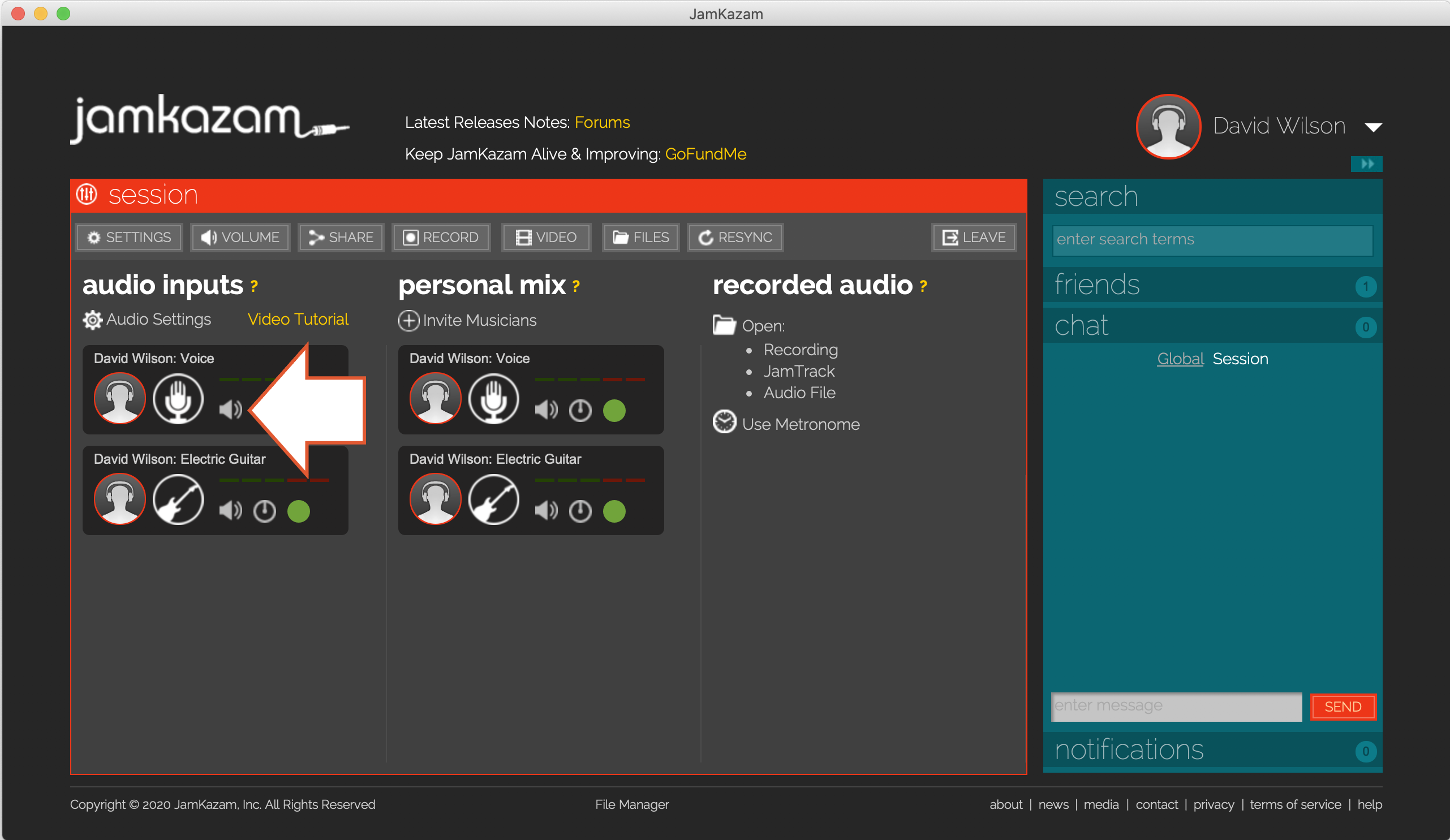
Task: Open the David Wilson user dropdown arrow
Action: pyautogui.click(x=1373, y=127)
